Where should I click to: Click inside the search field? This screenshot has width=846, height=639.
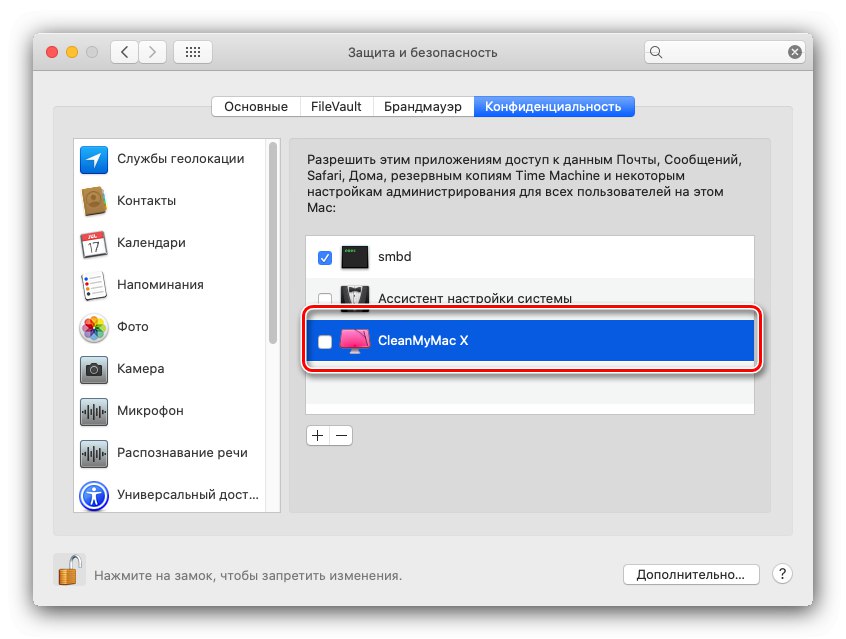click(723, 51)
